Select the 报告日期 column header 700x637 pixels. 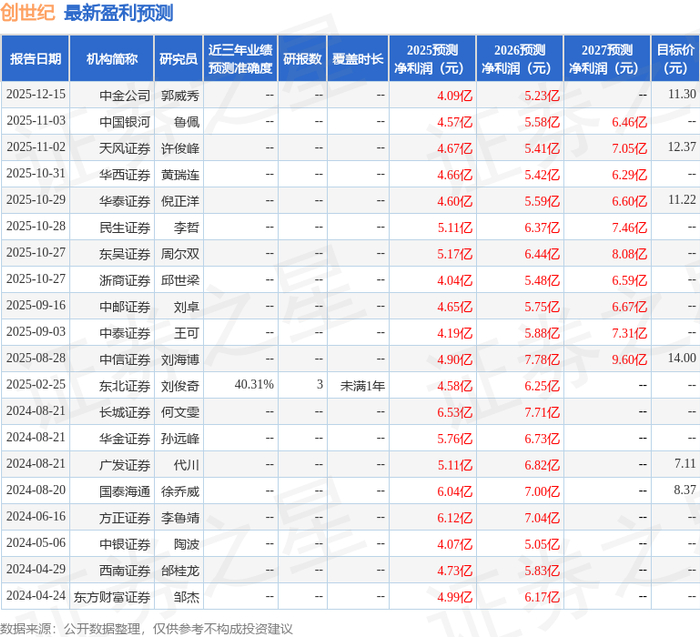click(x=35, y=58)
